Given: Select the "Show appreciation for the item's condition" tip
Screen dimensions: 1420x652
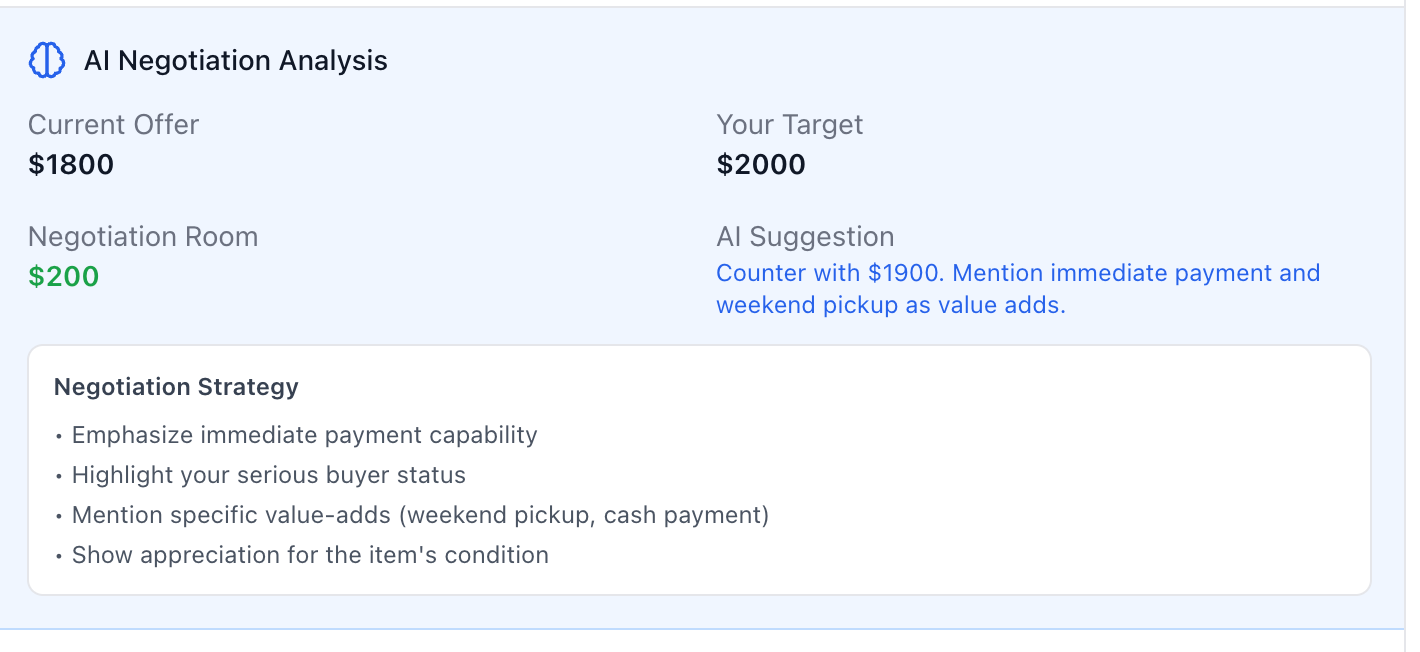Looking at the screenshot, I should (x=310, y=555).
